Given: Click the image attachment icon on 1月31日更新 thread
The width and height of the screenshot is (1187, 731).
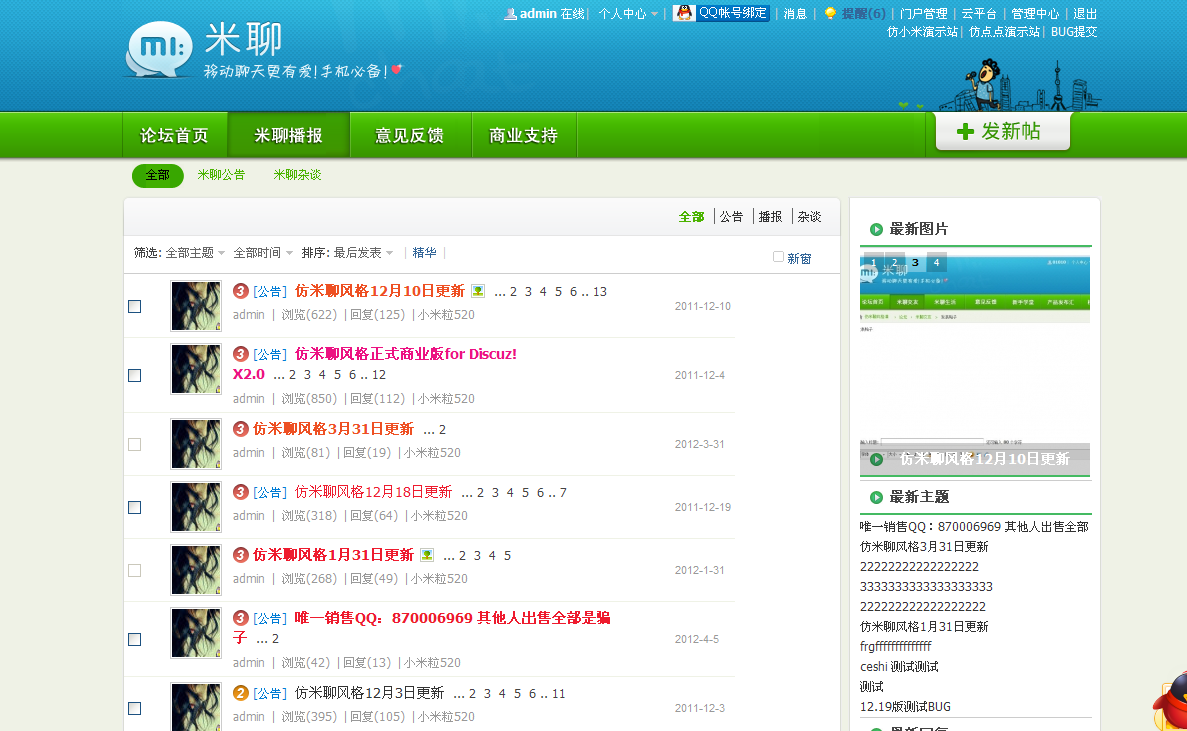Looking at the screenshot, I should point(427,555).
